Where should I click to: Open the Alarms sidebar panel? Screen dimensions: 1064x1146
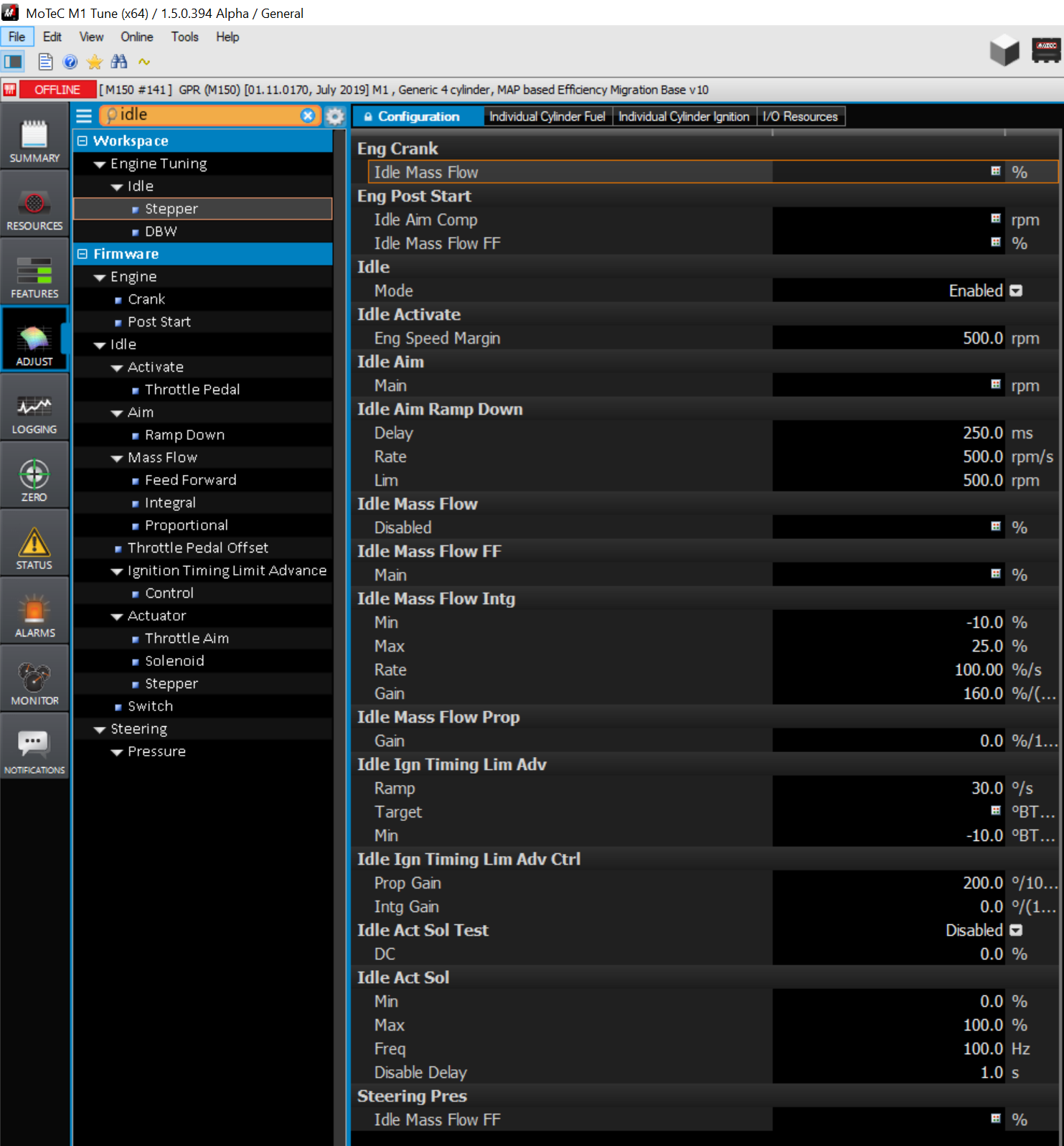(x=34, y=616)
